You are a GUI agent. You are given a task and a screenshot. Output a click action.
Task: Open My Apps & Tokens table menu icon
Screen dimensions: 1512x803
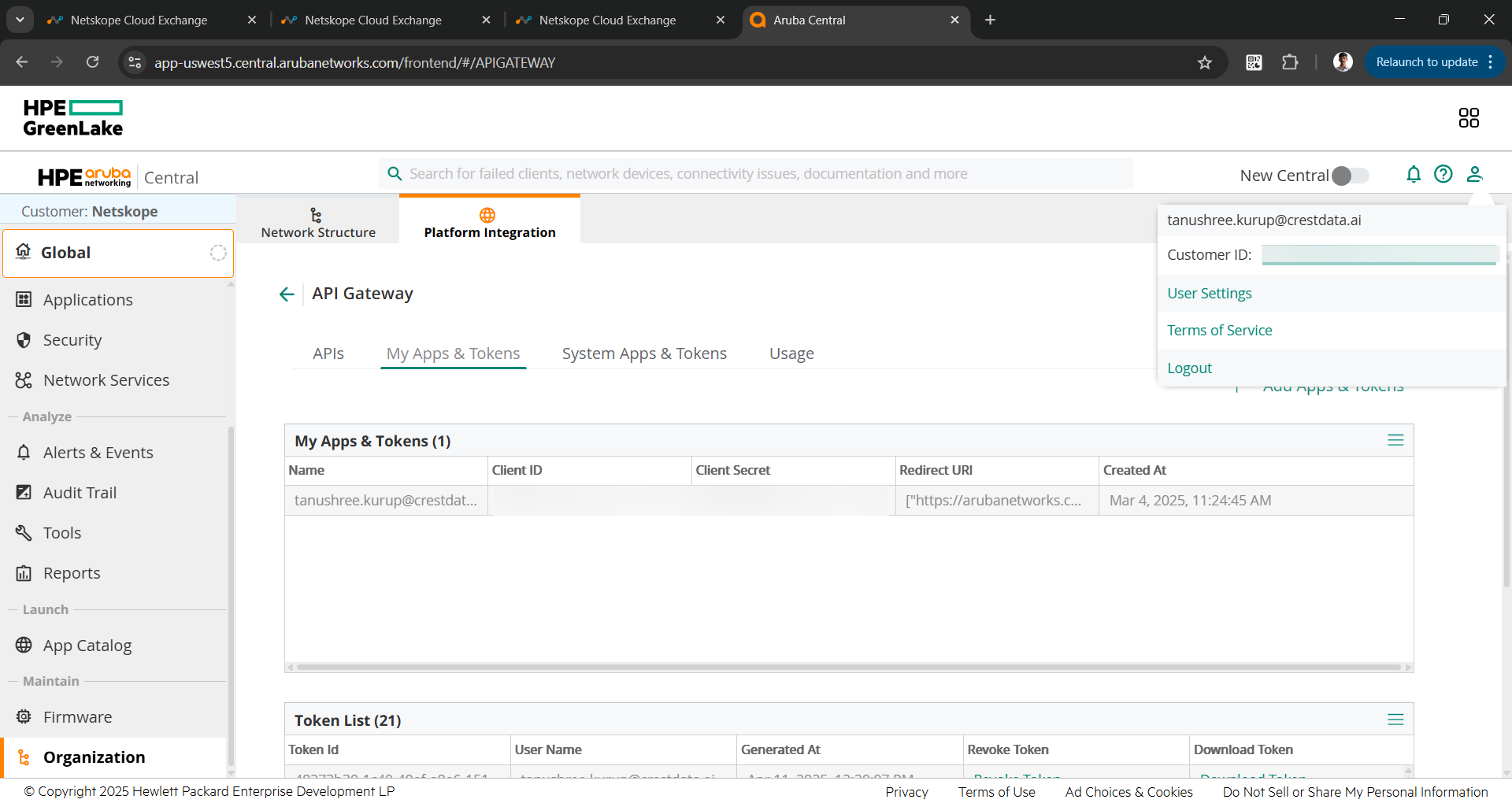[x=1395, y=440]
